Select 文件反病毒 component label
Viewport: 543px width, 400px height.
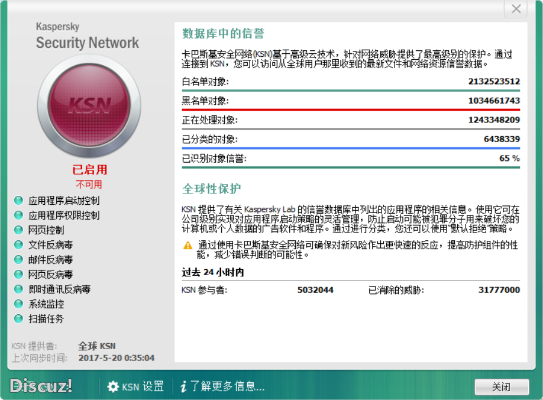pyautogui.click(x=51, y=245)
